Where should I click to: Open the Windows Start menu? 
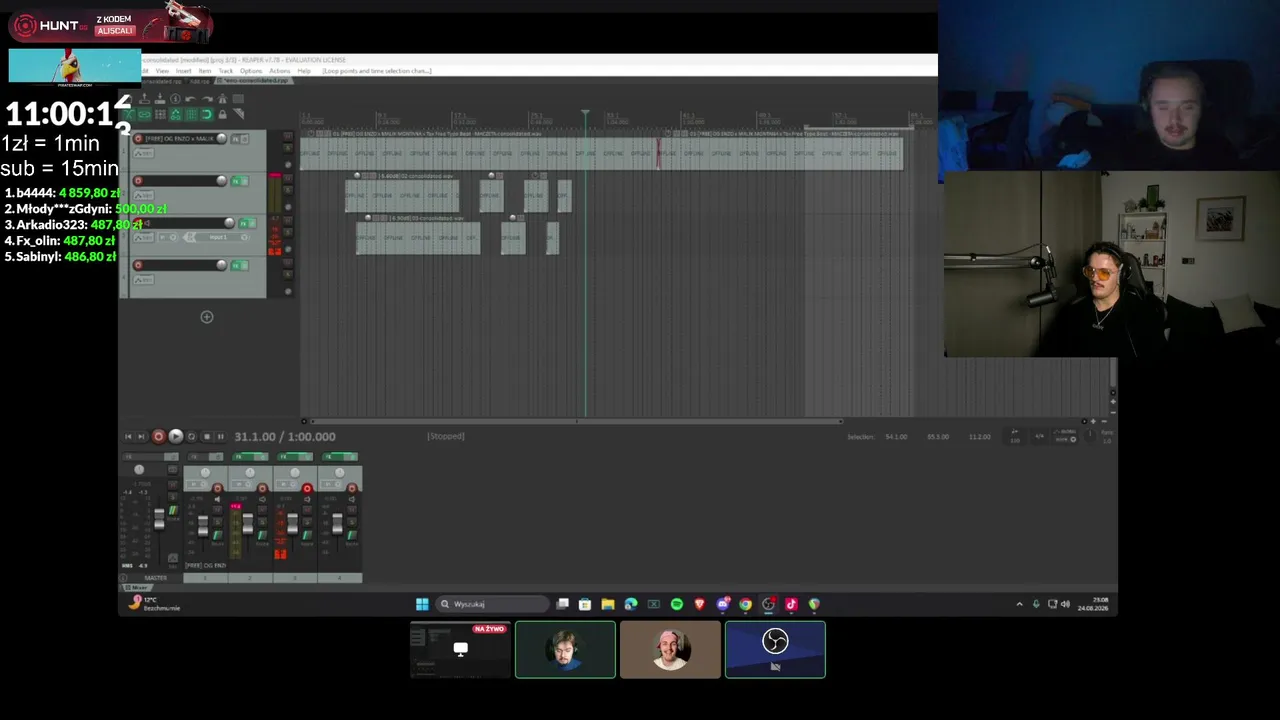click(422, 604)
